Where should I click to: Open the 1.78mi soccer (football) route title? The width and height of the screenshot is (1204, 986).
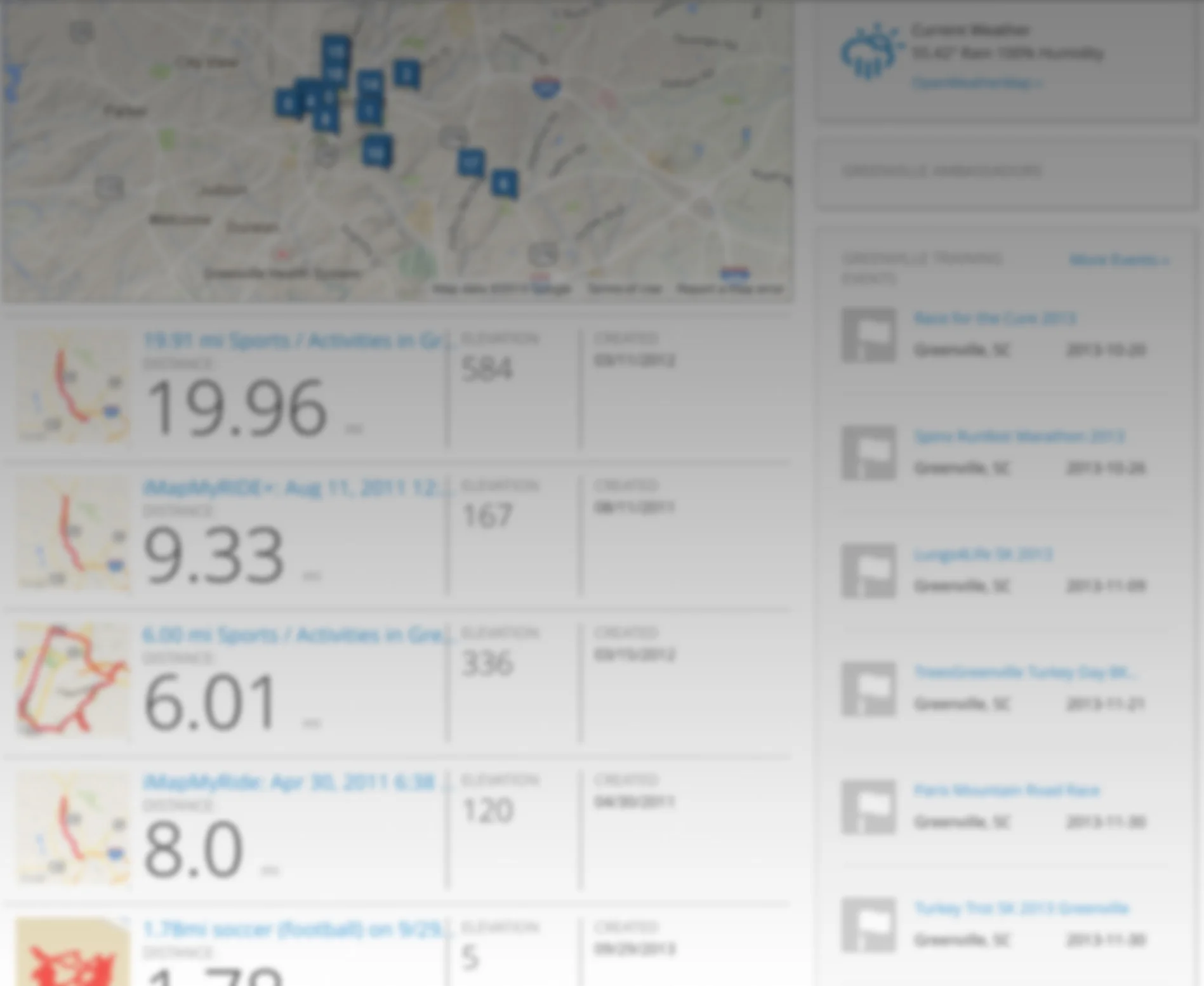pyautogui.click(x=297, y=930)
